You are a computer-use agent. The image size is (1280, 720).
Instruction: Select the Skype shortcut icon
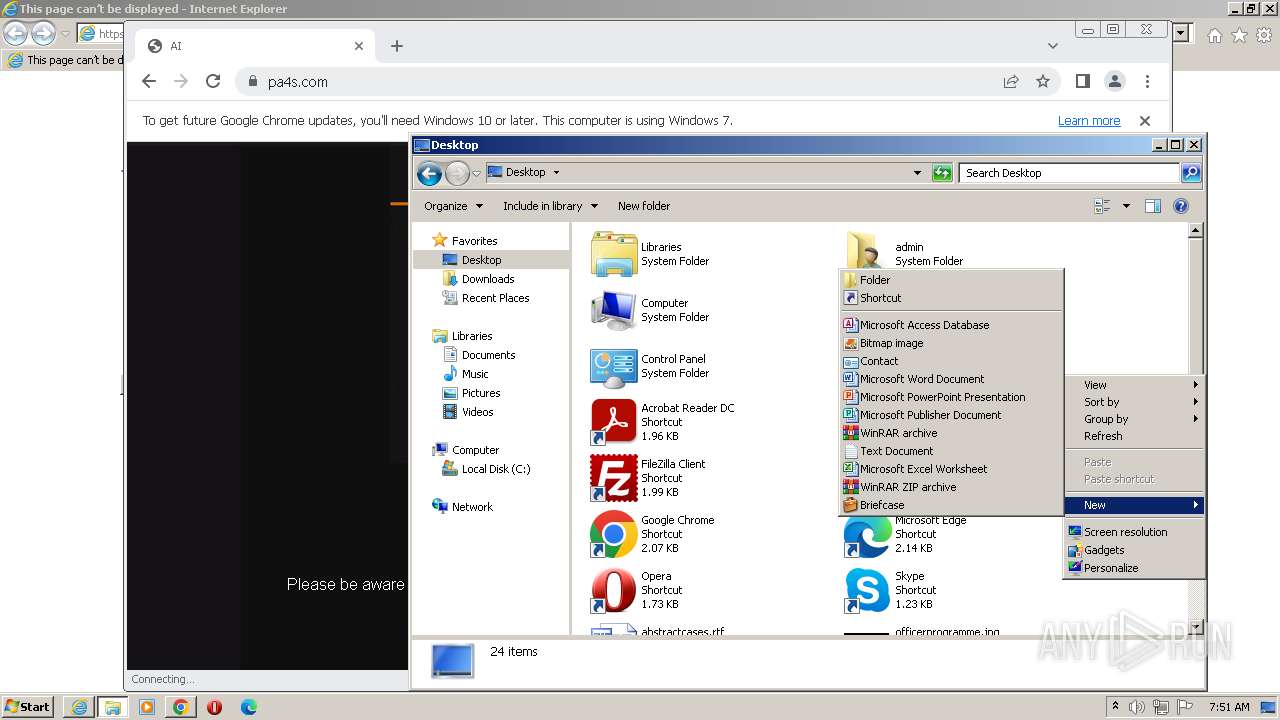click(867, 590)
